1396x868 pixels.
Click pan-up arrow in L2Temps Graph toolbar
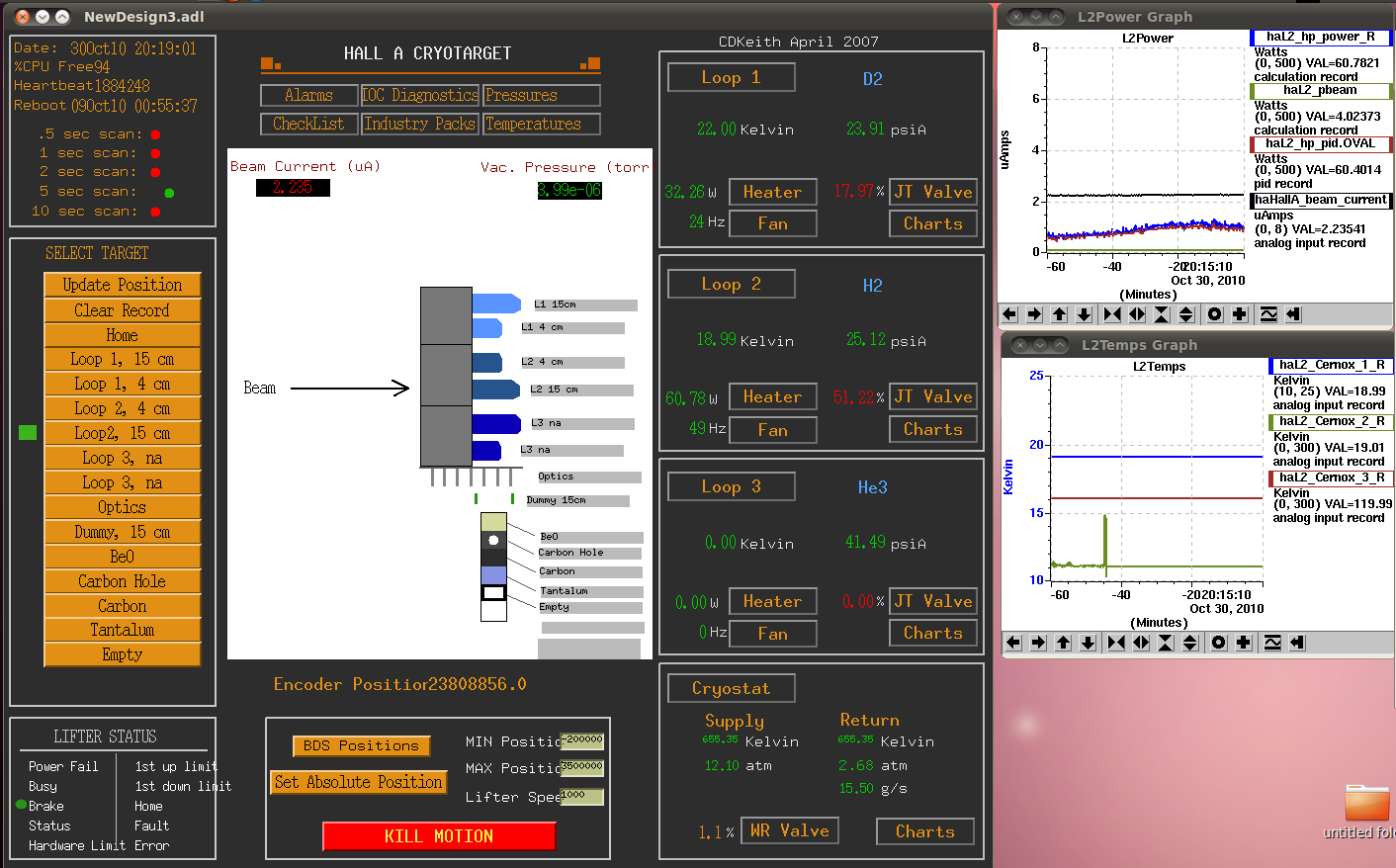[x=1063, y=643]
